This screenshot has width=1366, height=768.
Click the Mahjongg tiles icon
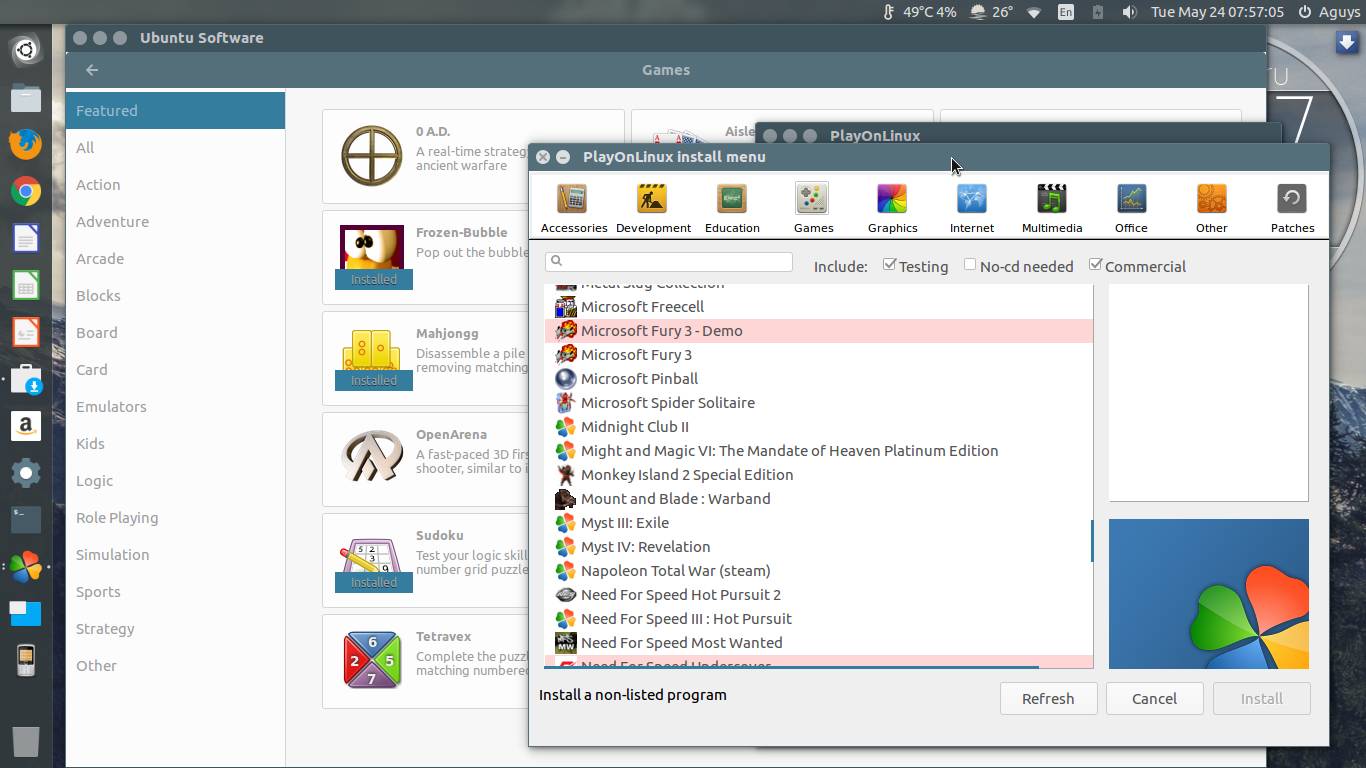coord(372,350)
